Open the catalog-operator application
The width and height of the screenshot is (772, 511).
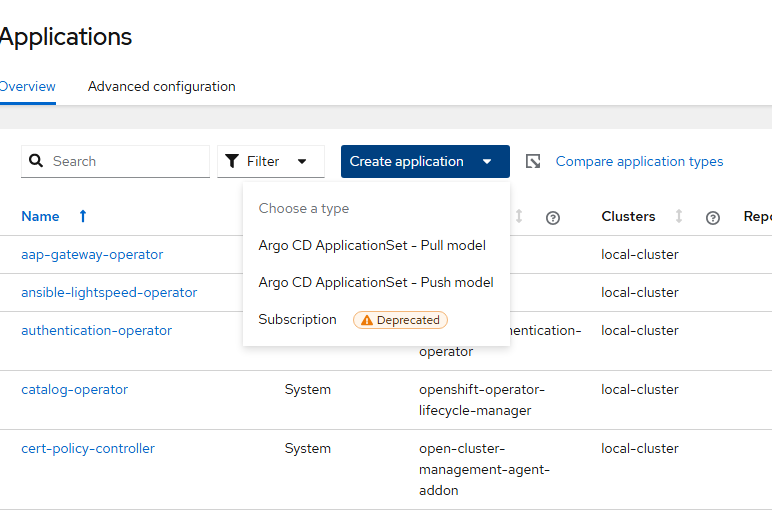point(75,389)
